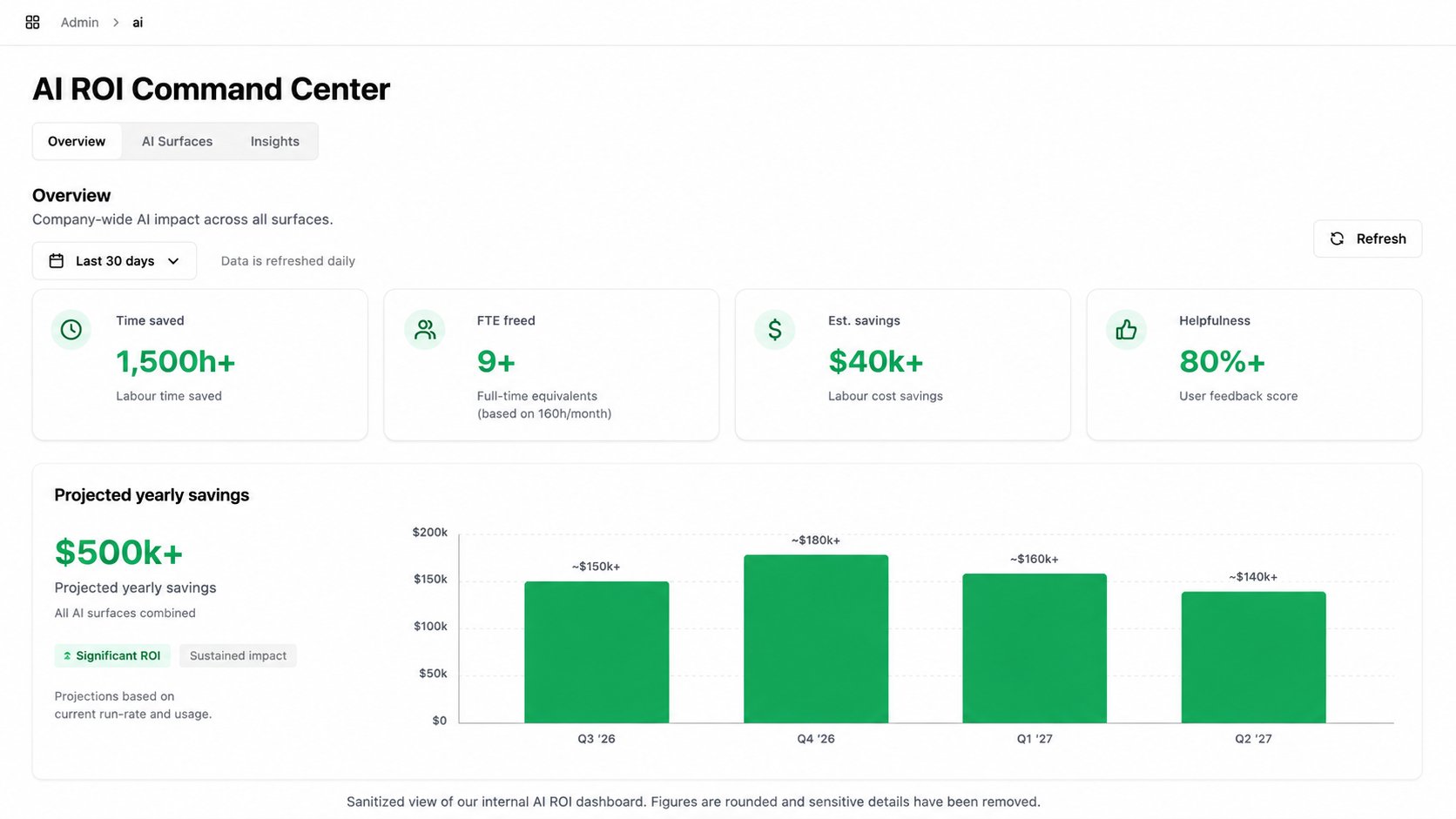This screenshot has height=819, width=1456.
Task: Click the 'Labour cost savings' caption
Action: point(886,396)
